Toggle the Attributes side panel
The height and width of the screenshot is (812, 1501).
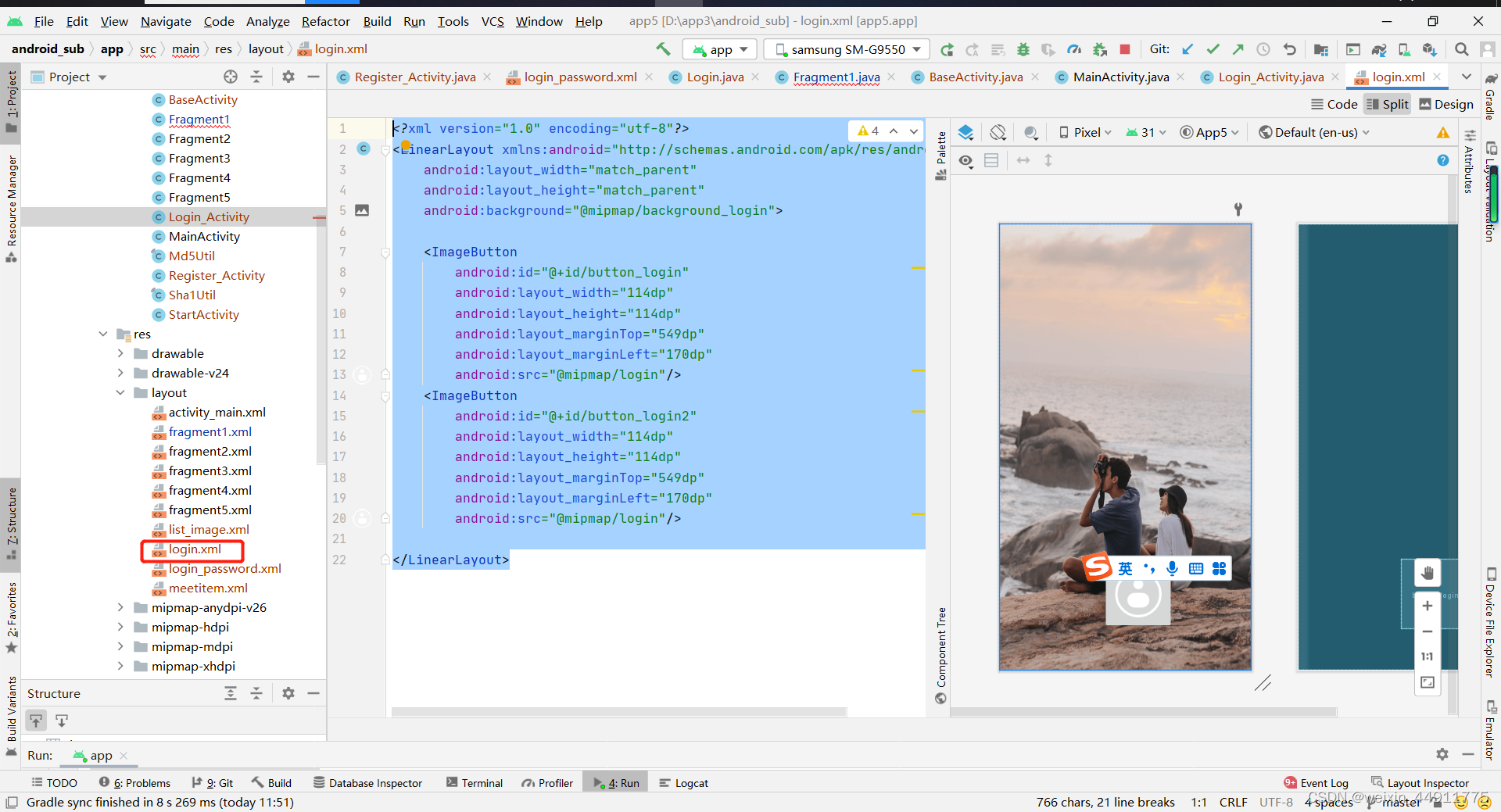[x=1469, y=161]
